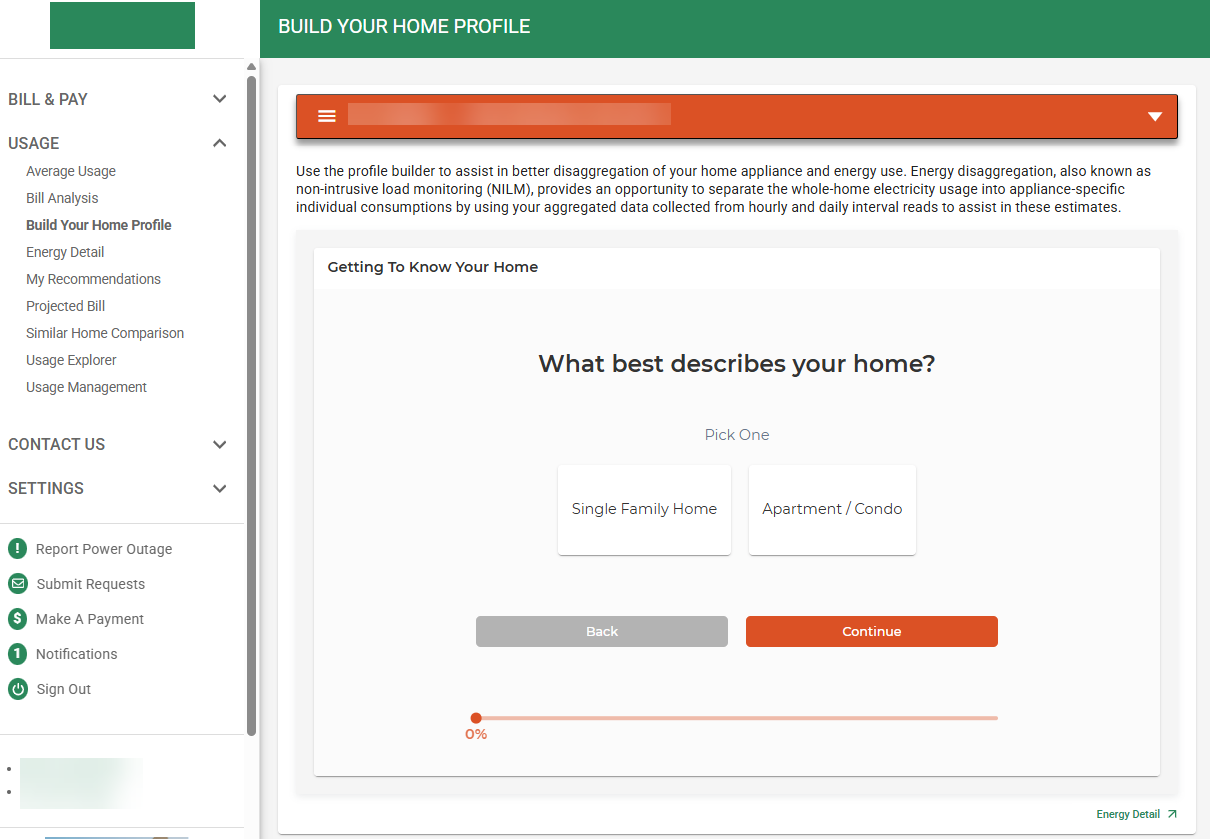Click the Notifications badge icon
The height and width of the screenshot is (839, 1210).
(17, 654)
